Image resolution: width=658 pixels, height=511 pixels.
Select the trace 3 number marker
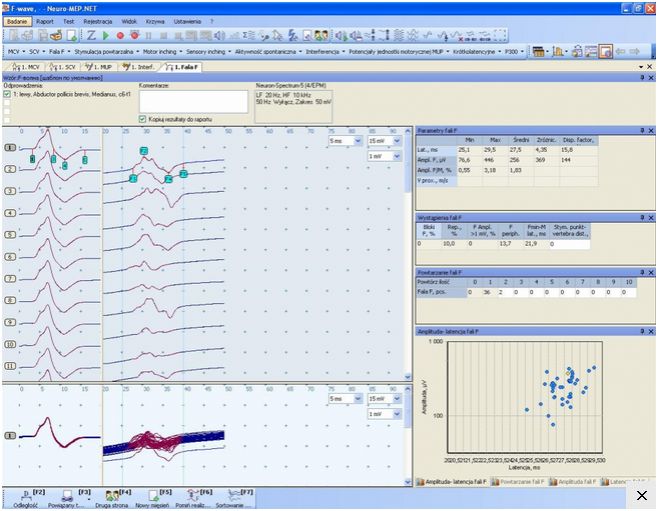10,191
